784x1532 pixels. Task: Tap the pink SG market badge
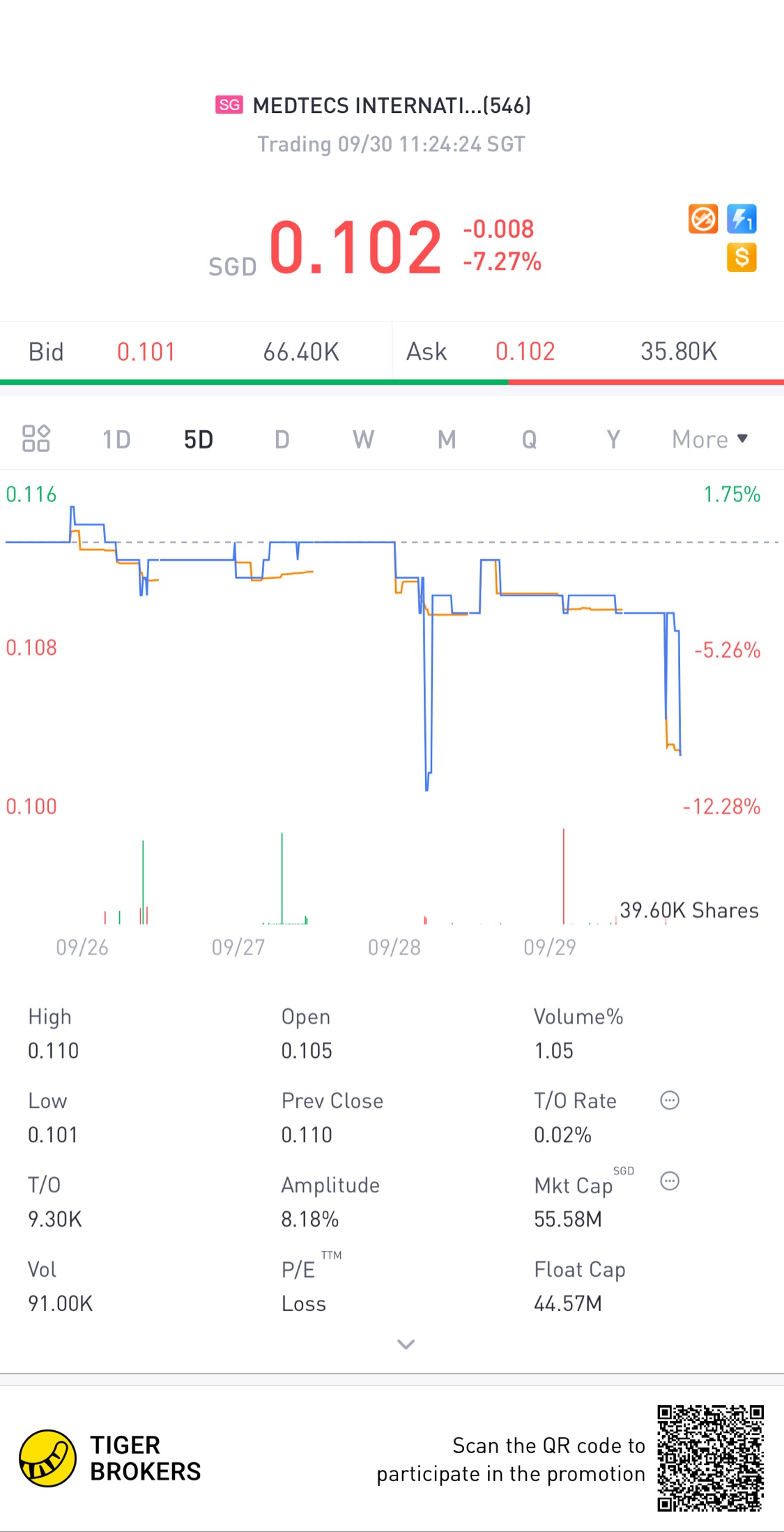[x=229, y=105]
